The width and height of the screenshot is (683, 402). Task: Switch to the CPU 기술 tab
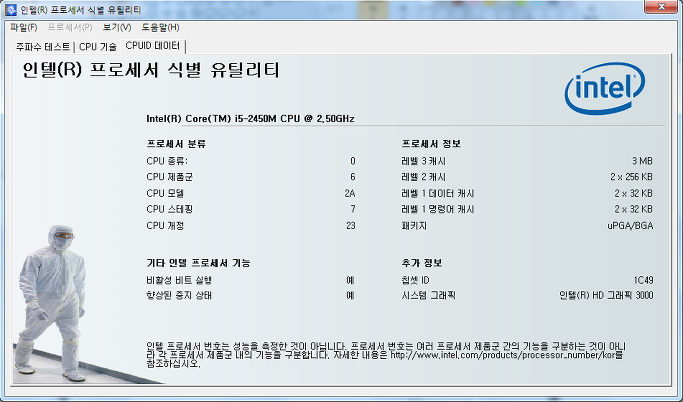pyautogui.click(x=98, y=47)
